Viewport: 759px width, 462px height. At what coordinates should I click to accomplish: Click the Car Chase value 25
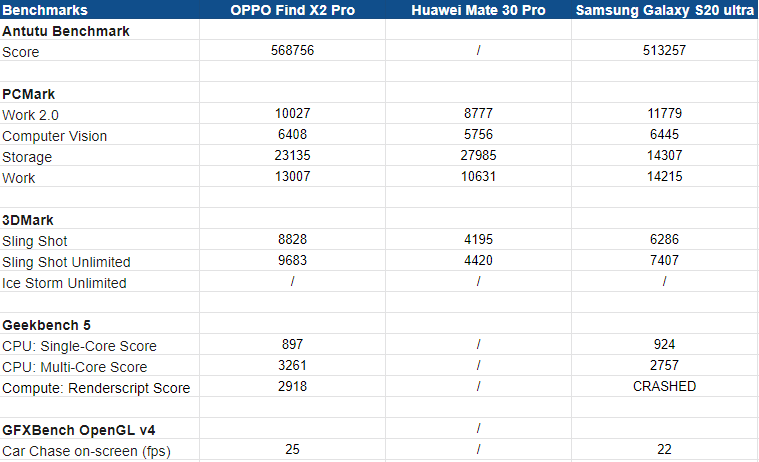pos(292,449)
